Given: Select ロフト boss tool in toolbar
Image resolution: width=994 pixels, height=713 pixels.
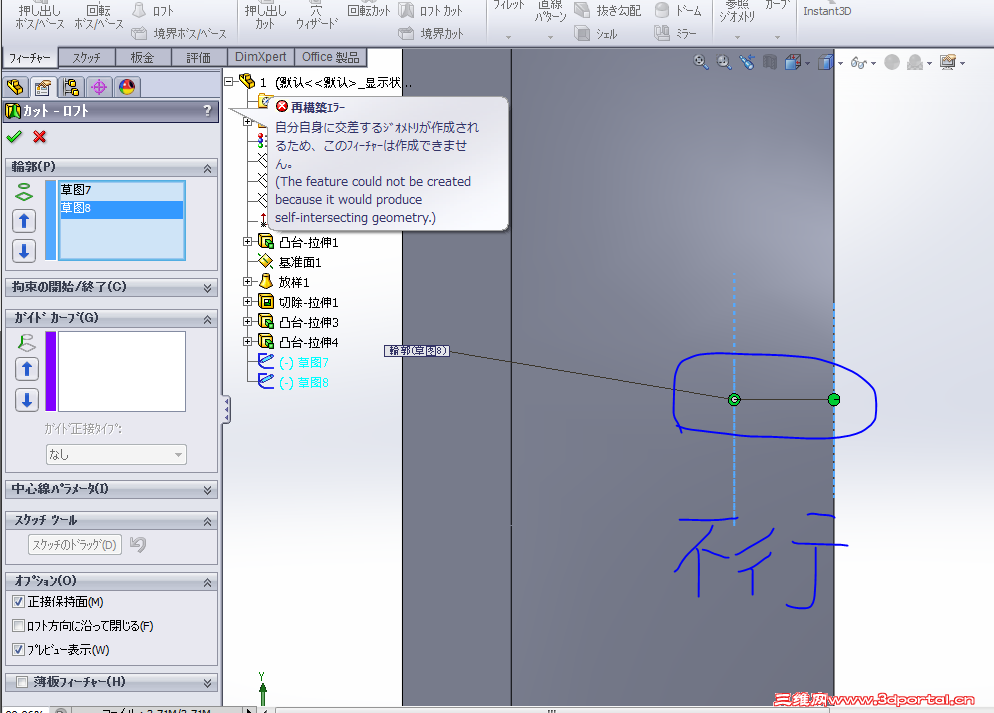Looking at the screenshot, I should click(153, 11).
